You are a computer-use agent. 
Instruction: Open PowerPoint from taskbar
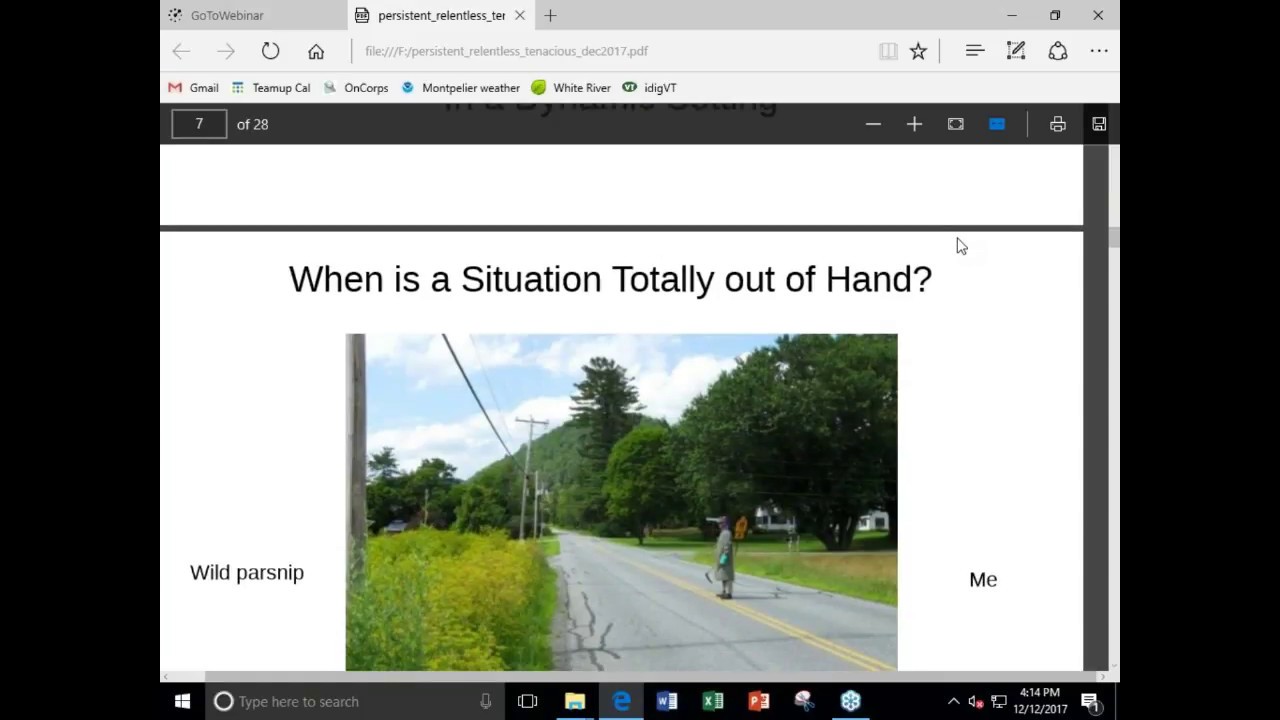[x=759, y=701]
